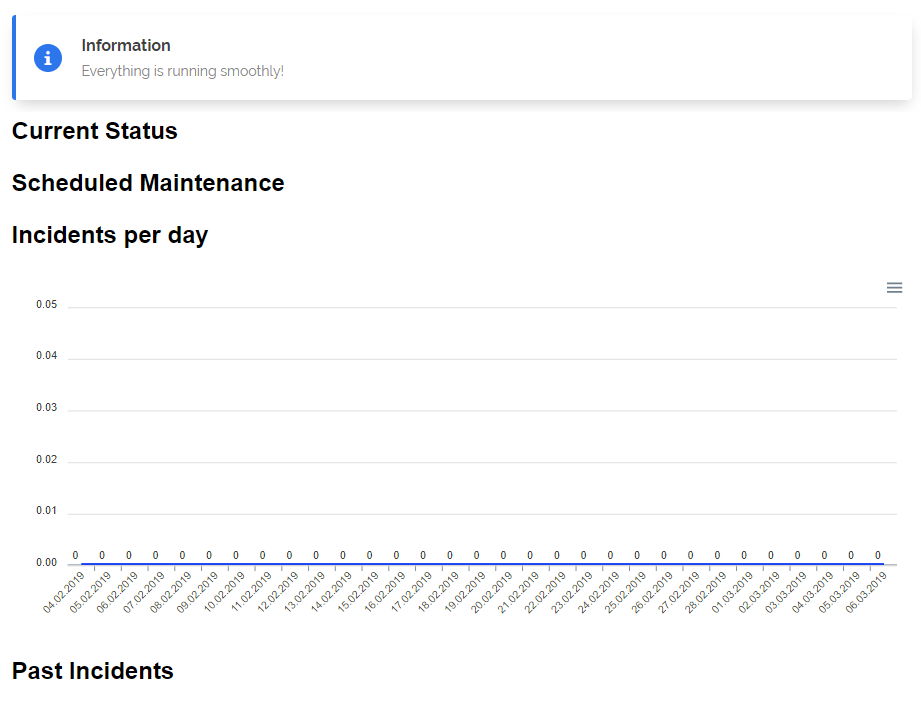Image resolution: width=921 pixels, height=727 pixels.
Task: Click the 0.00 y-axis label
Action: click(x=47, y=563)
